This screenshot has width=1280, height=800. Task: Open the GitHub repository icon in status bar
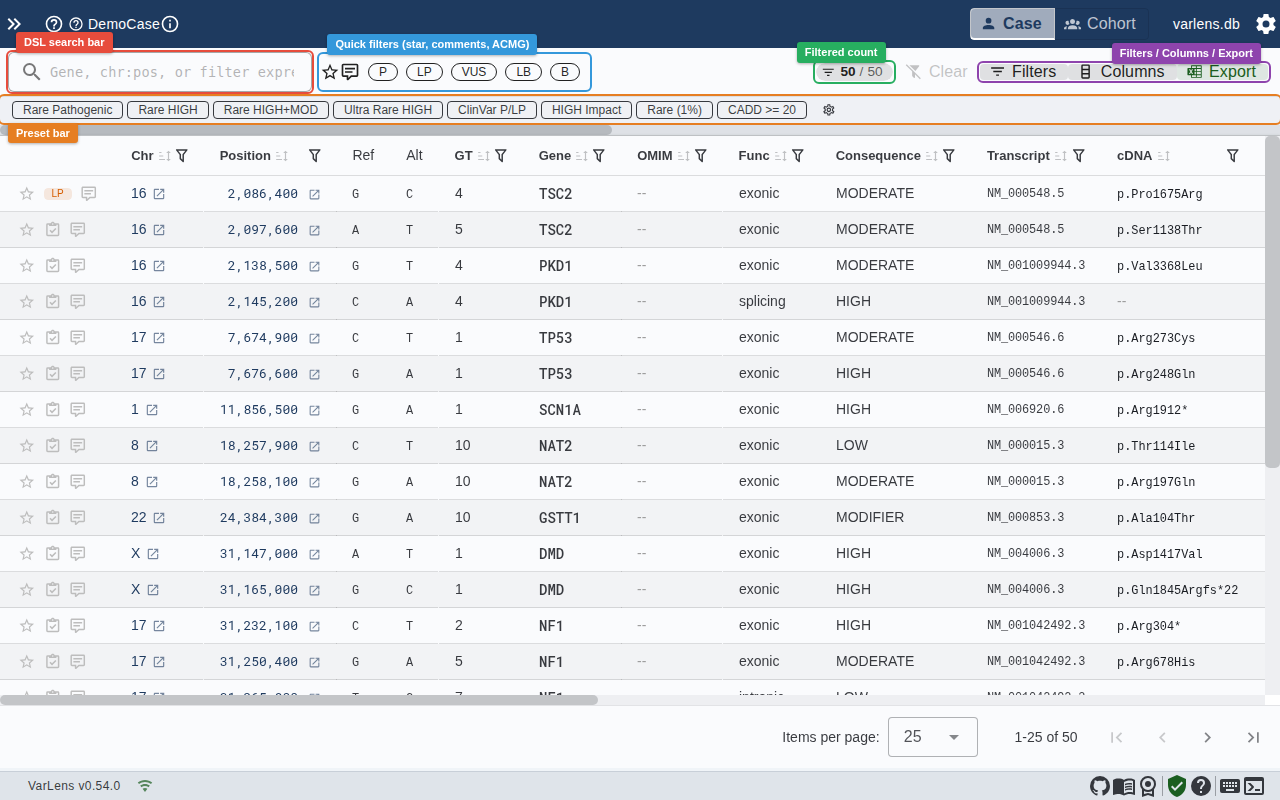(x=1100, y=786)
